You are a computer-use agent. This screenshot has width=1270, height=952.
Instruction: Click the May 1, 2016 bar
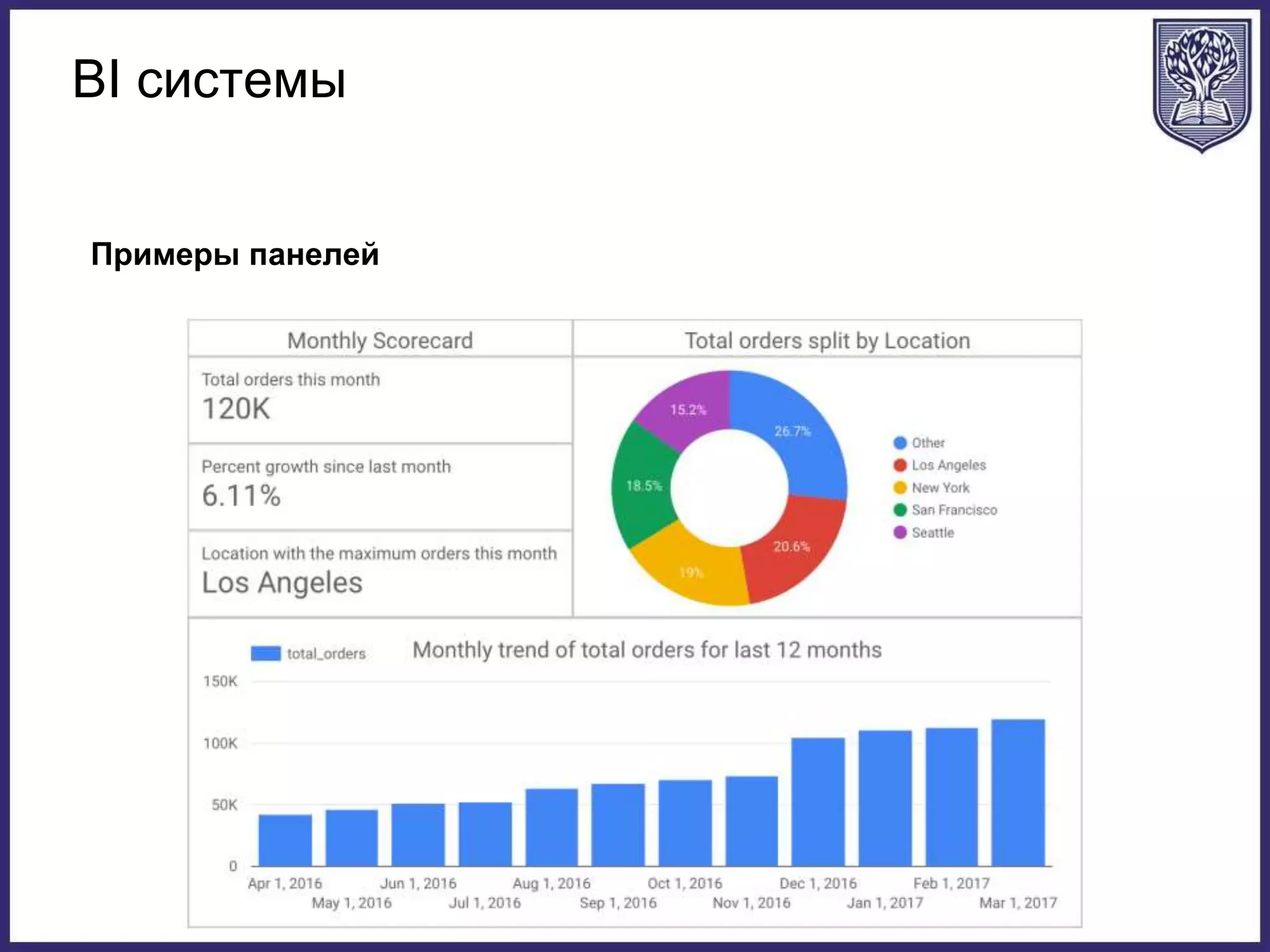coord(352,838)
